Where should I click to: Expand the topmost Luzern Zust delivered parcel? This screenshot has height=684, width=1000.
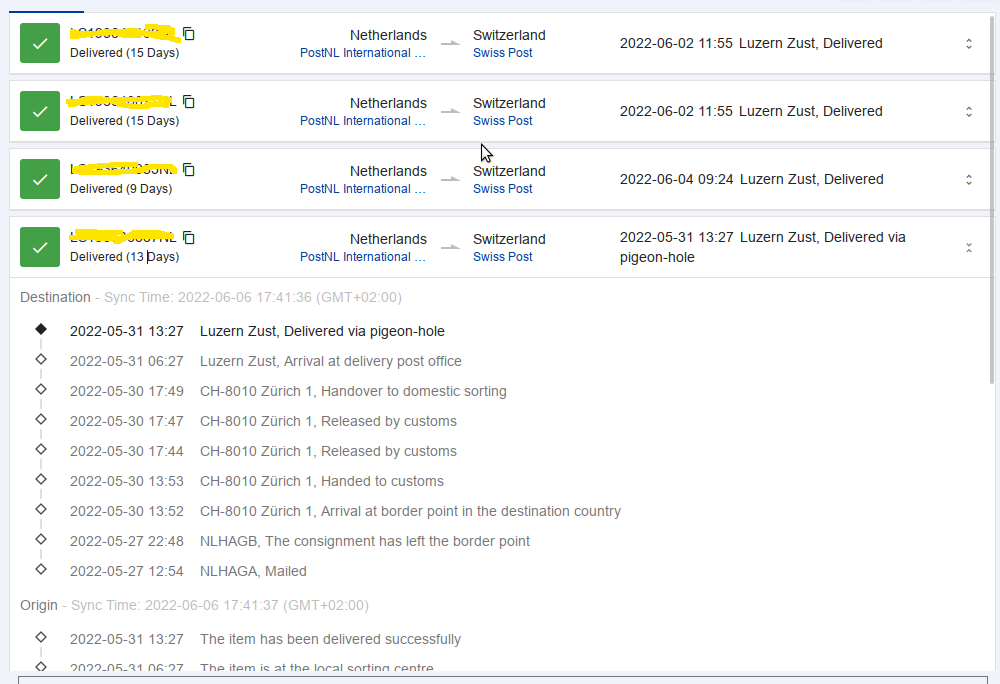(968, 43)
